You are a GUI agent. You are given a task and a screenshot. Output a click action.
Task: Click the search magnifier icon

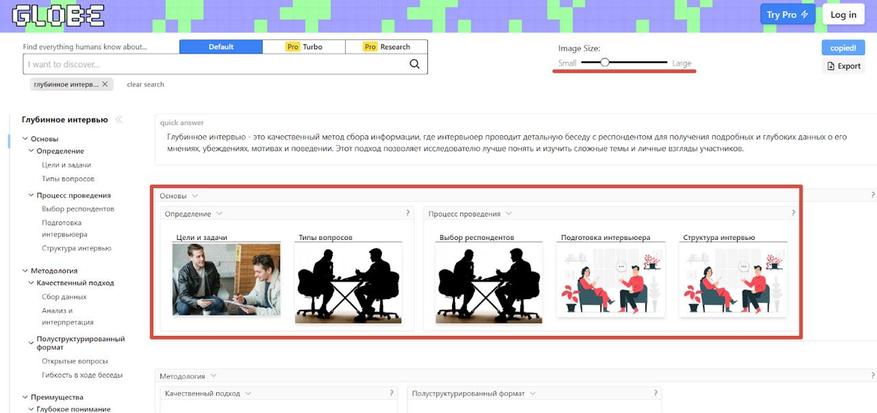(414, 64)
